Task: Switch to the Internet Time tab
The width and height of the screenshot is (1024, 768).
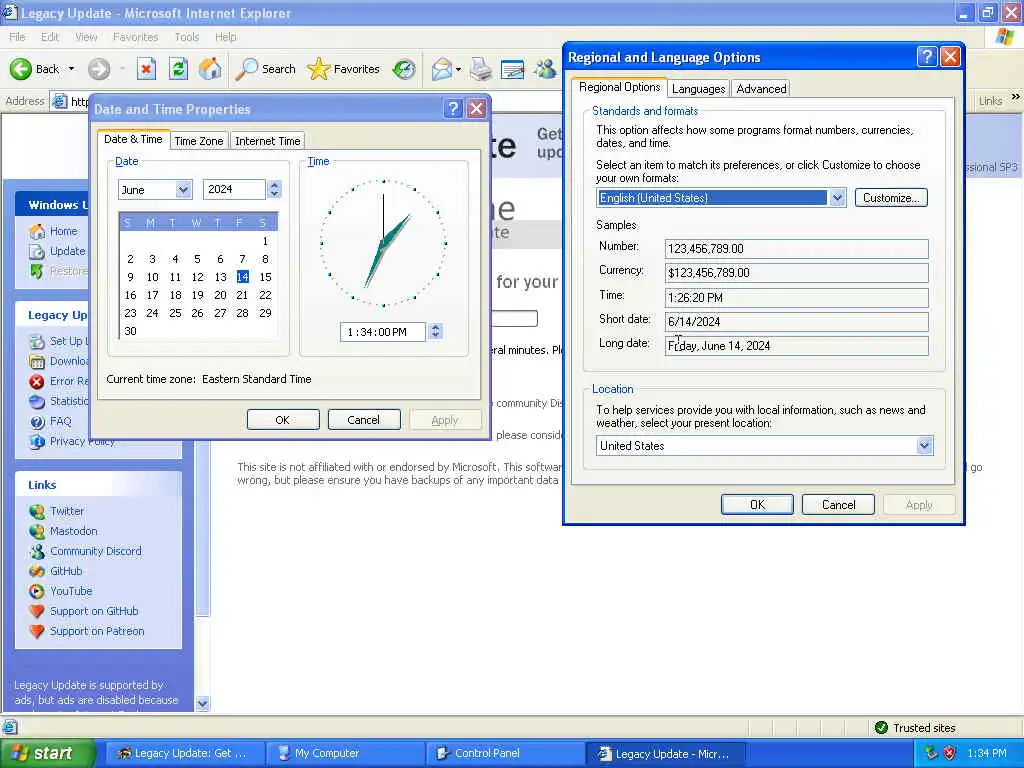Action: click(x=268, y=140)
